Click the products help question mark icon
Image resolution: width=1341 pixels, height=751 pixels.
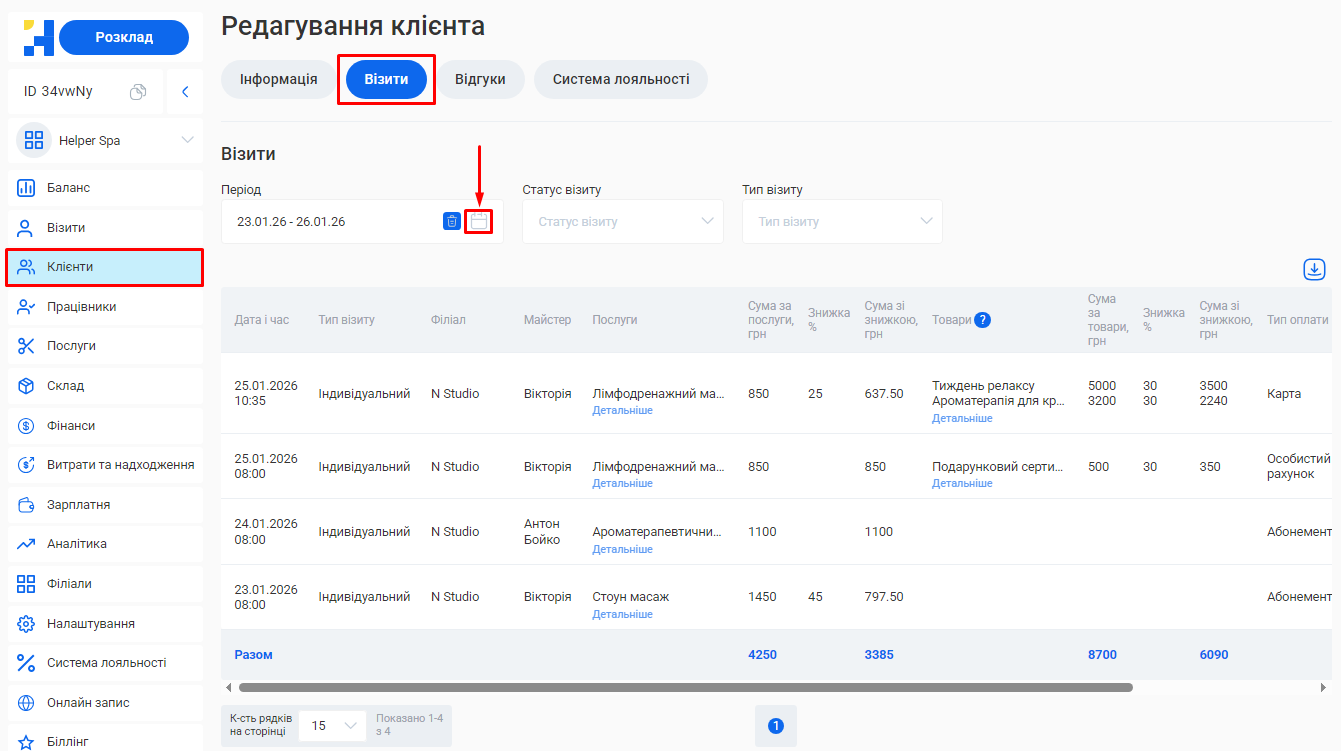pyautogui.click(x=982, y=320)
